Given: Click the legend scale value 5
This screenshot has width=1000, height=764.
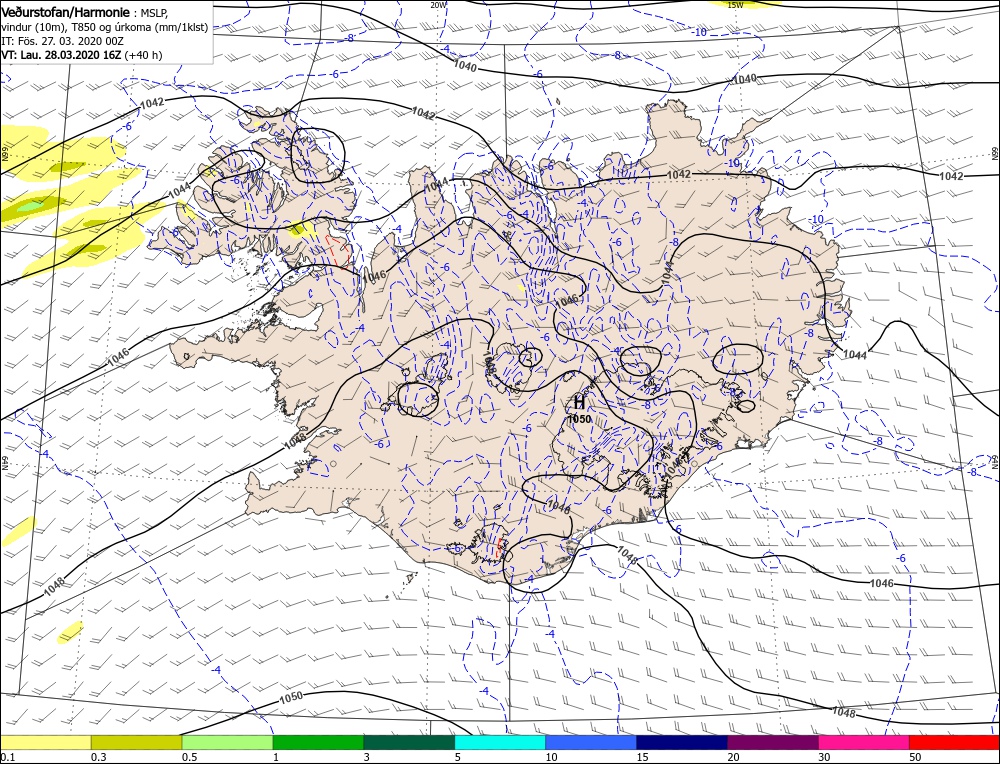Looking at the screenshot, I should [458, 757].
